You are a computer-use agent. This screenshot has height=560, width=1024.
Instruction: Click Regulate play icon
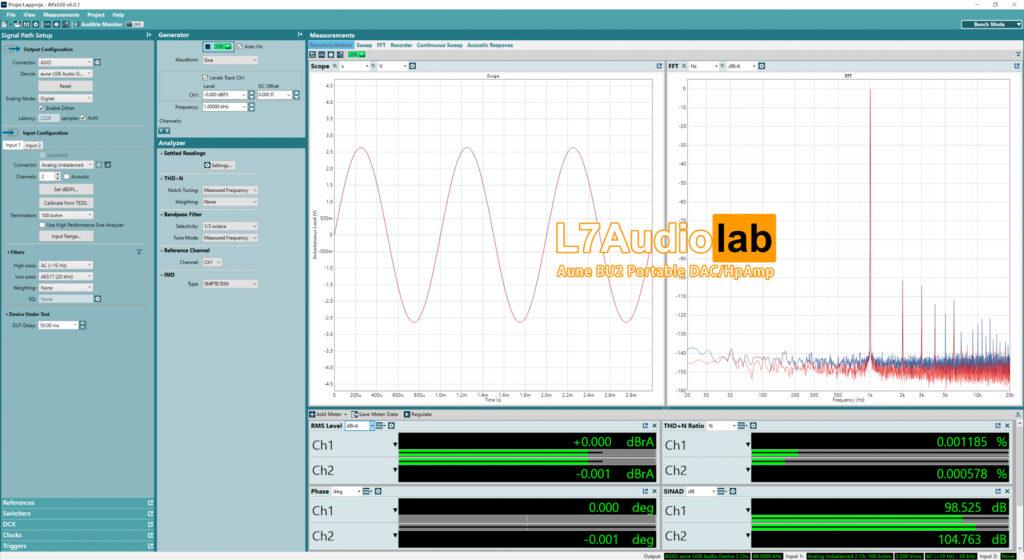point(407,414)
